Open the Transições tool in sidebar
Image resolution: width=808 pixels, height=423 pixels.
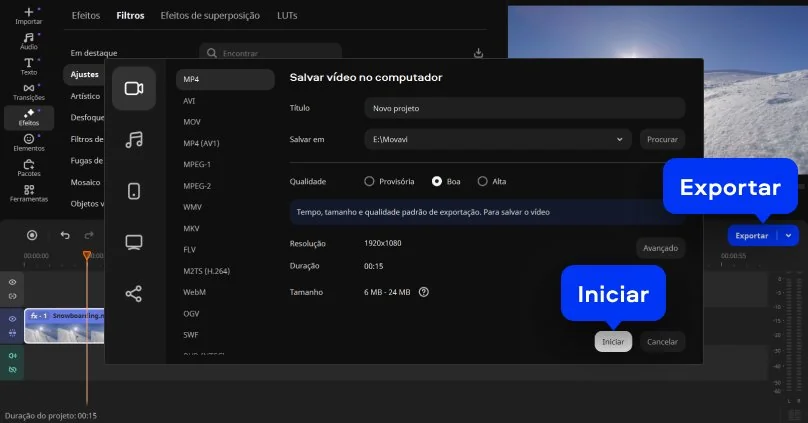pos(29,91)
